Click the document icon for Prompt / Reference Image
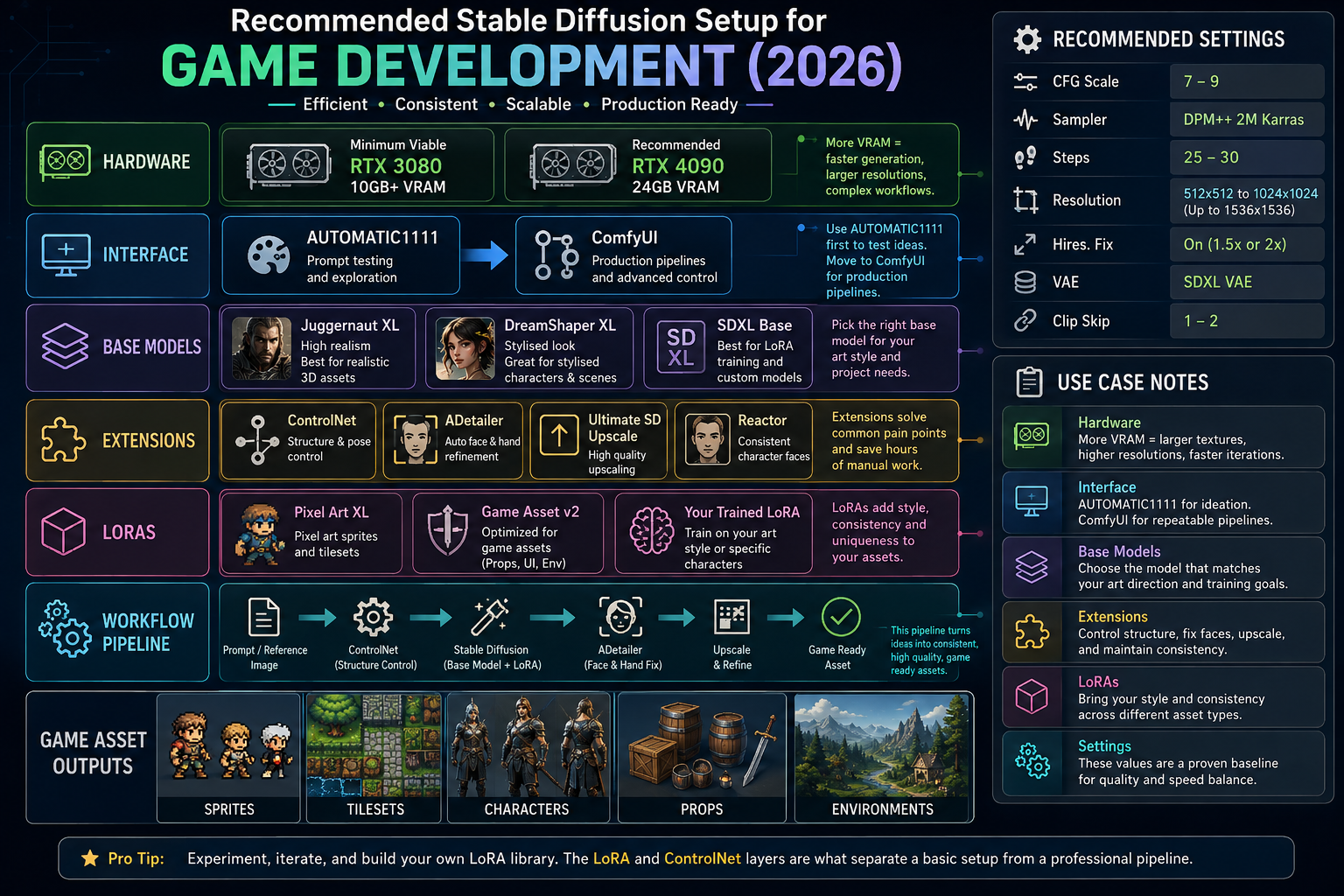The width and height of the screenshot is (1344, 896). (264, 618)
